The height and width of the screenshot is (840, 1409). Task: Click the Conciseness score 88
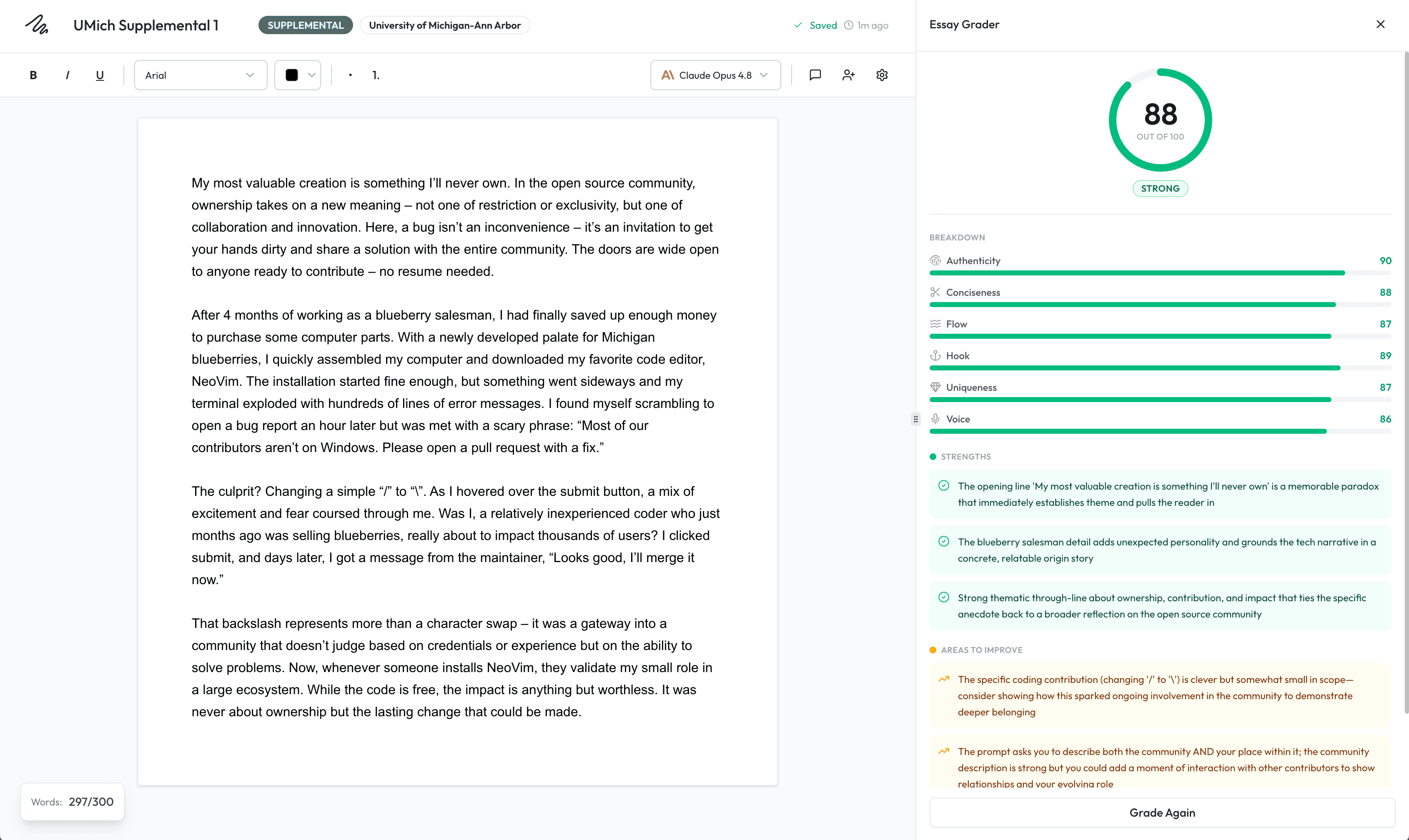tap(1385, 292)
